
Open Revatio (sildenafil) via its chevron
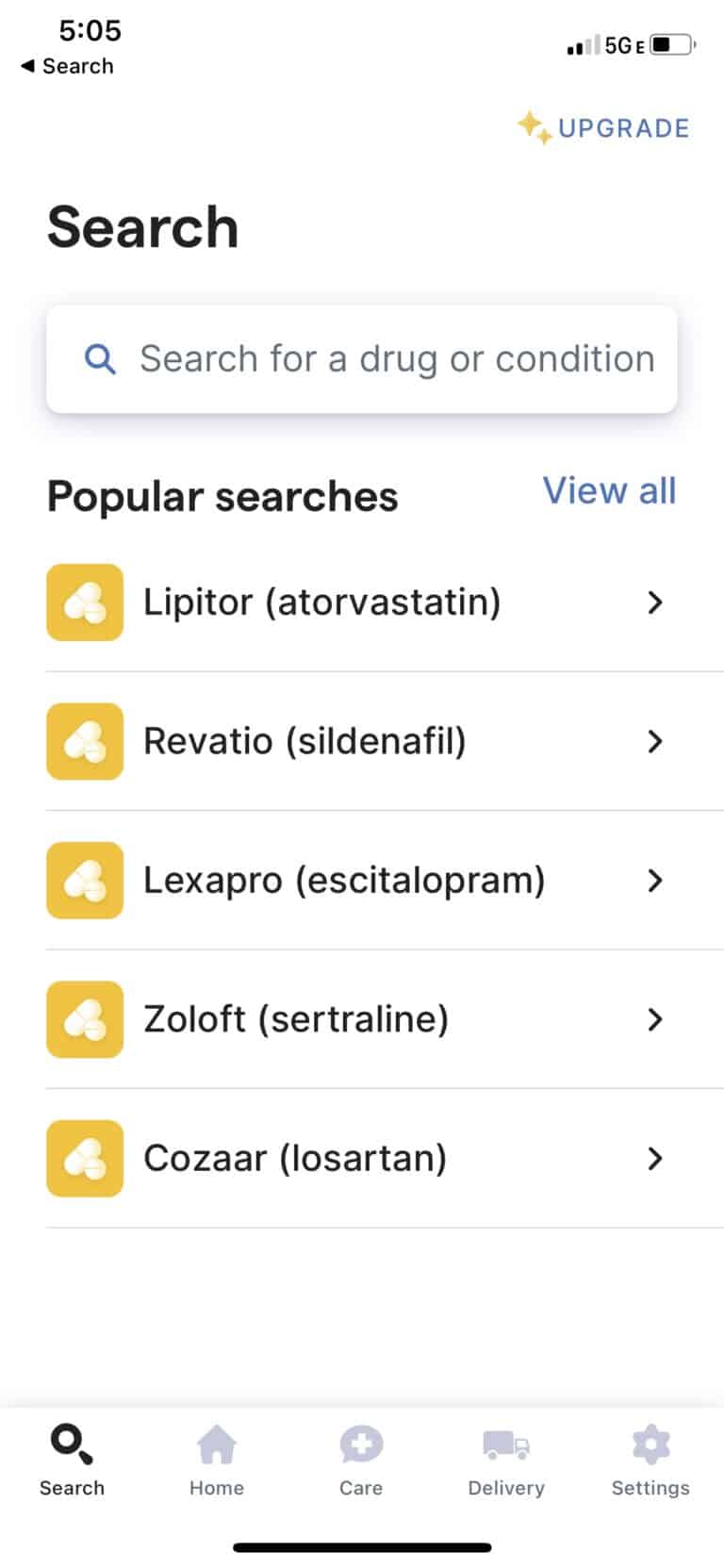pyautogui.click(x=655, y=742)
